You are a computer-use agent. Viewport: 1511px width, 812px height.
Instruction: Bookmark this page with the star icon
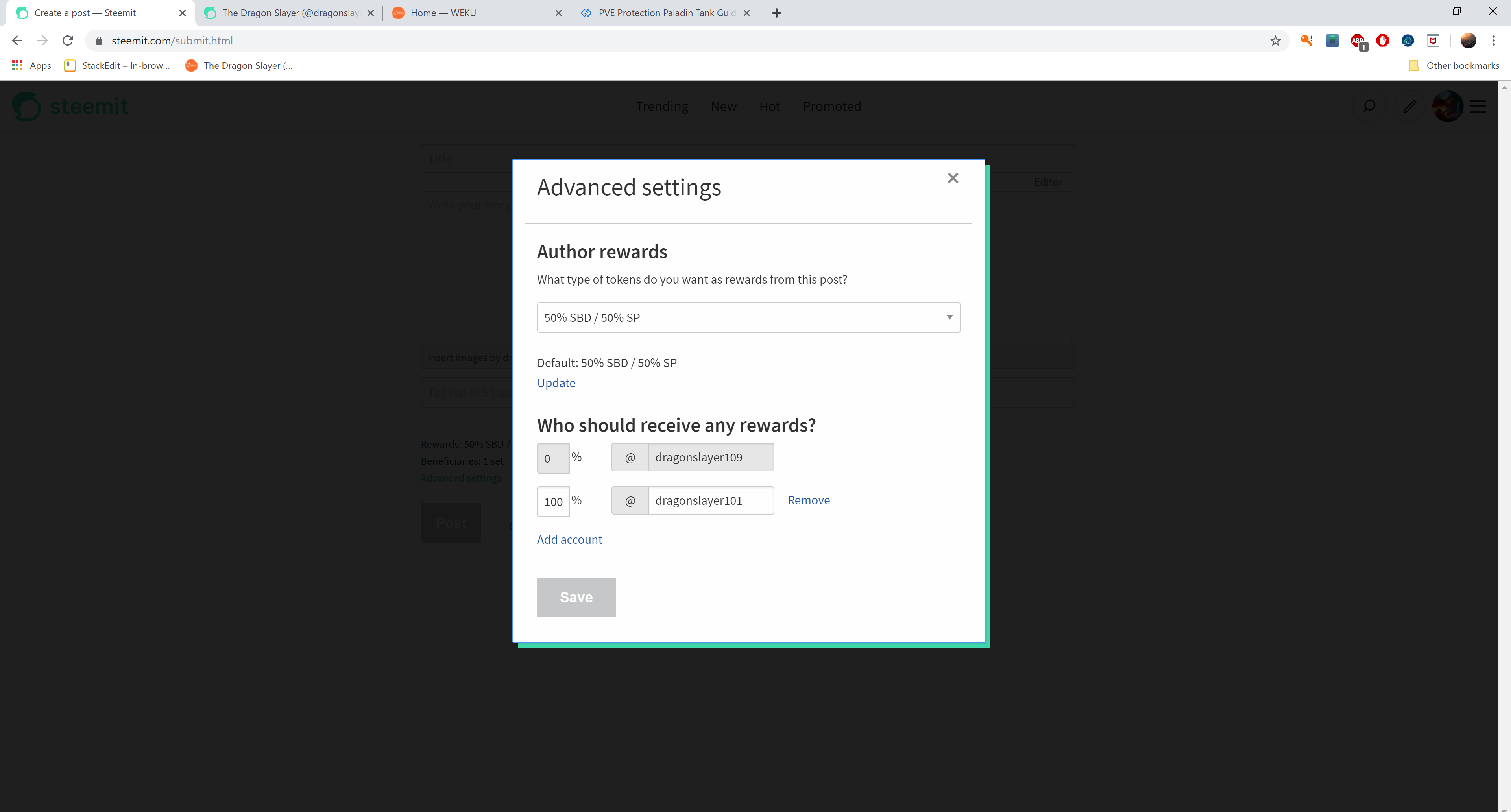tap(1275, 41)
